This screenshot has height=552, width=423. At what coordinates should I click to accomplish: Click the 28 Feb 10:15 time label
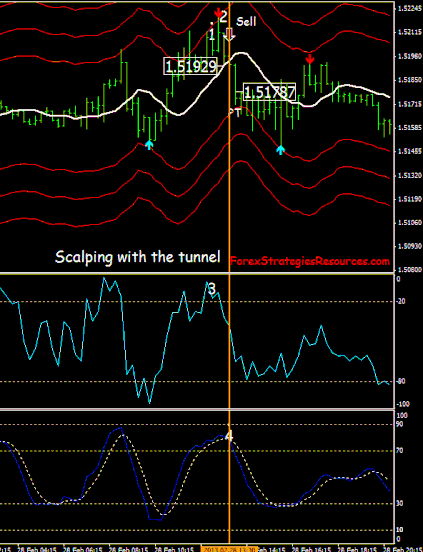(x=175, y=549)
